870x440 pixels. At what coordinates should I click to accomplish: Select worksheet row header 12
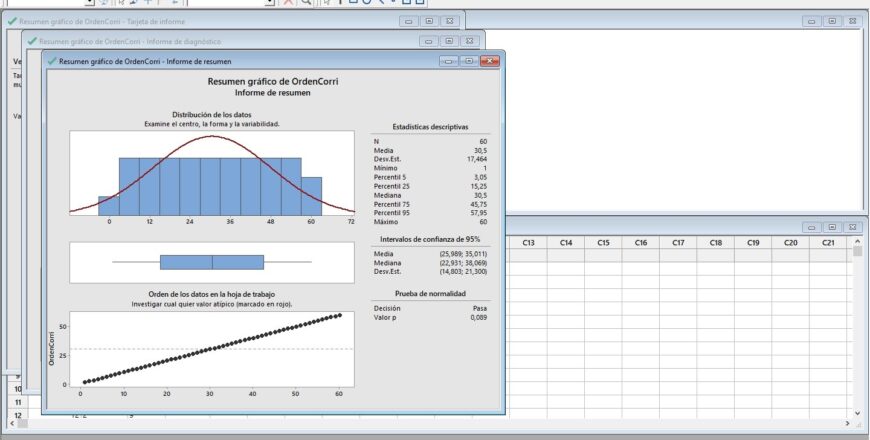pyautogui.click(x=18, y=414)
